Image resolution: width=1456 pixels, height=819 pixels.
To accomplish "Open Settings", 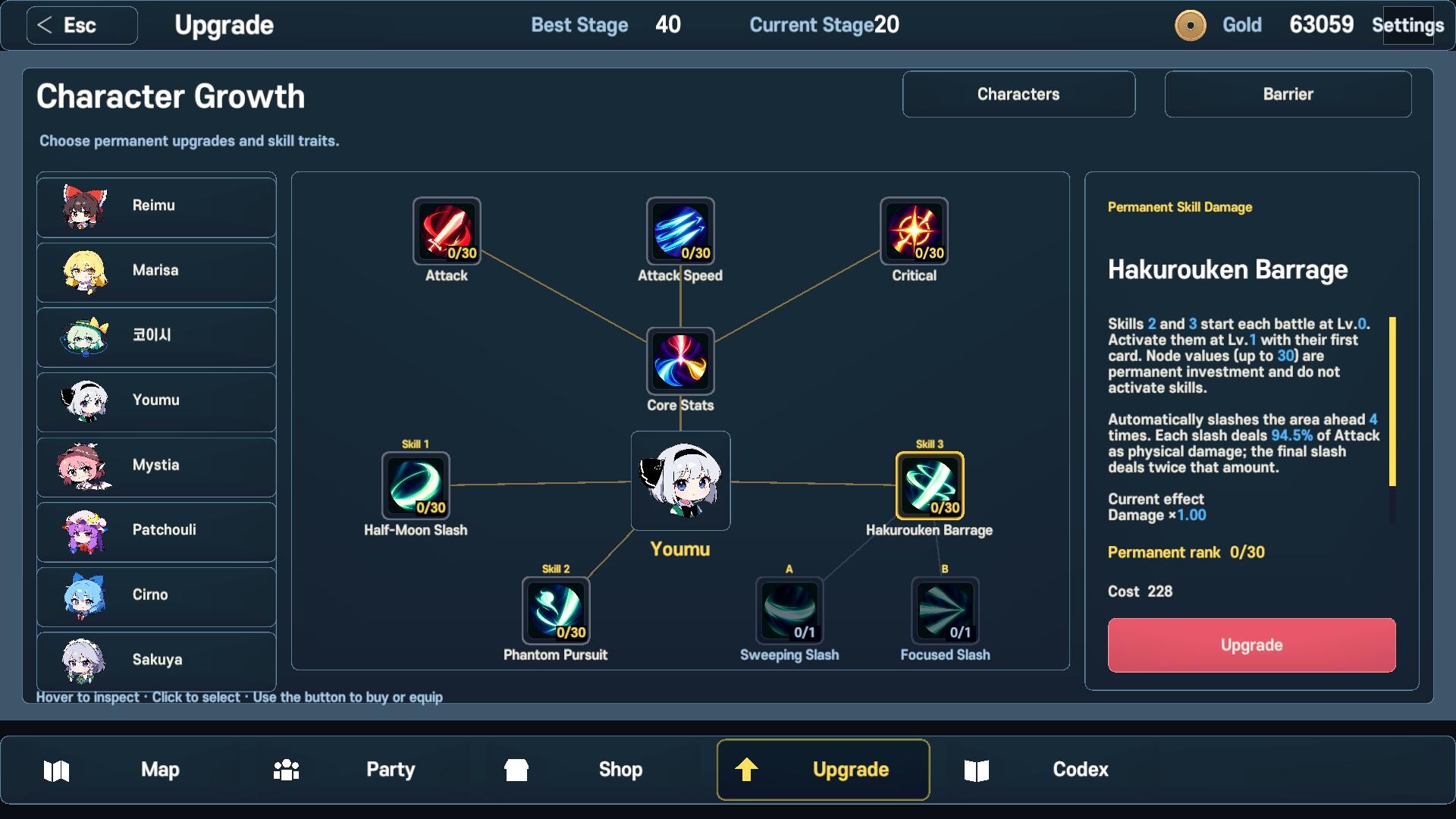I will (x=1407, y=25).
